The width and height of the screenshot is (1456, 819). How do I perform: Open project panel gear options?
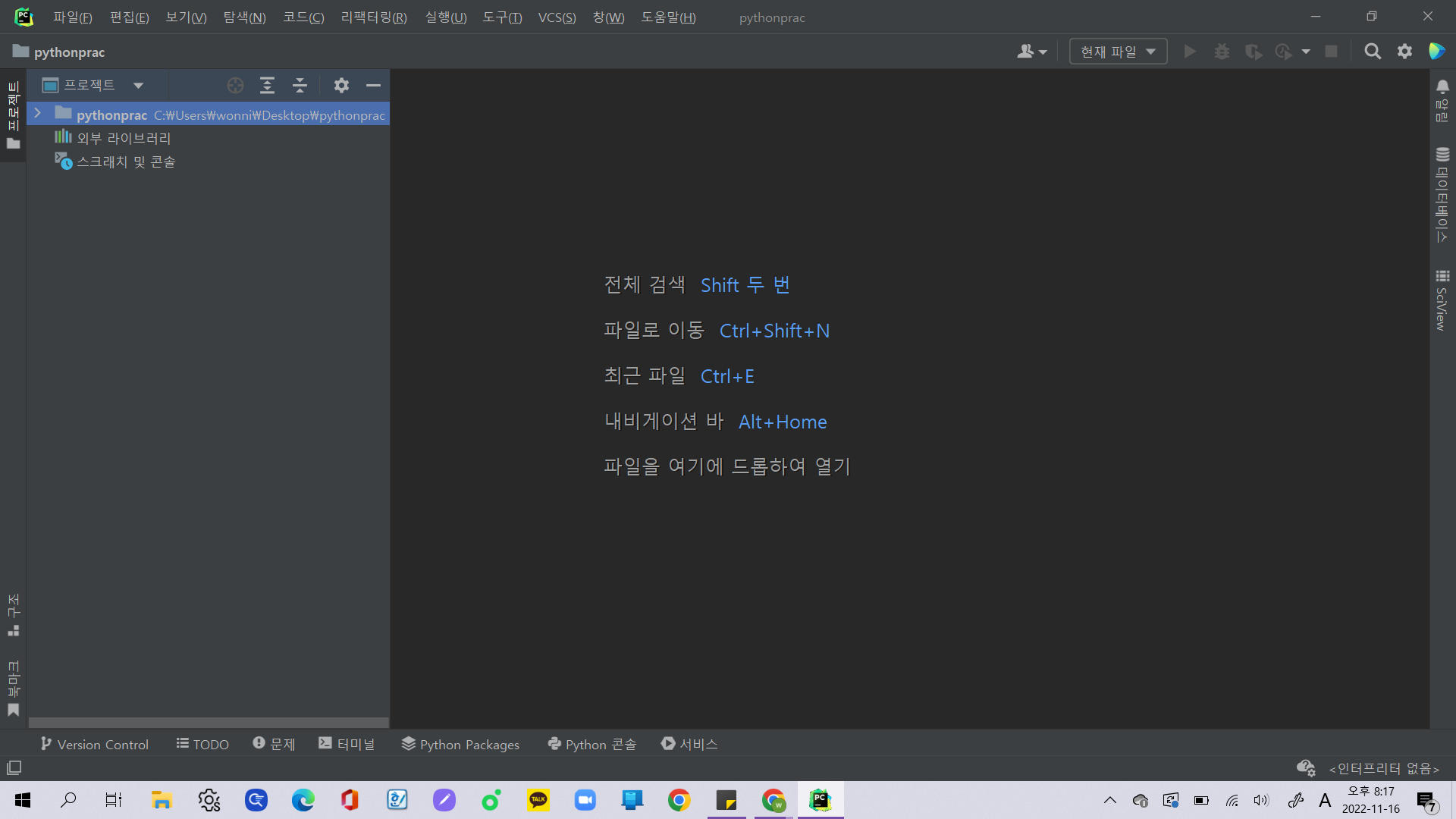tap(341, 86)
